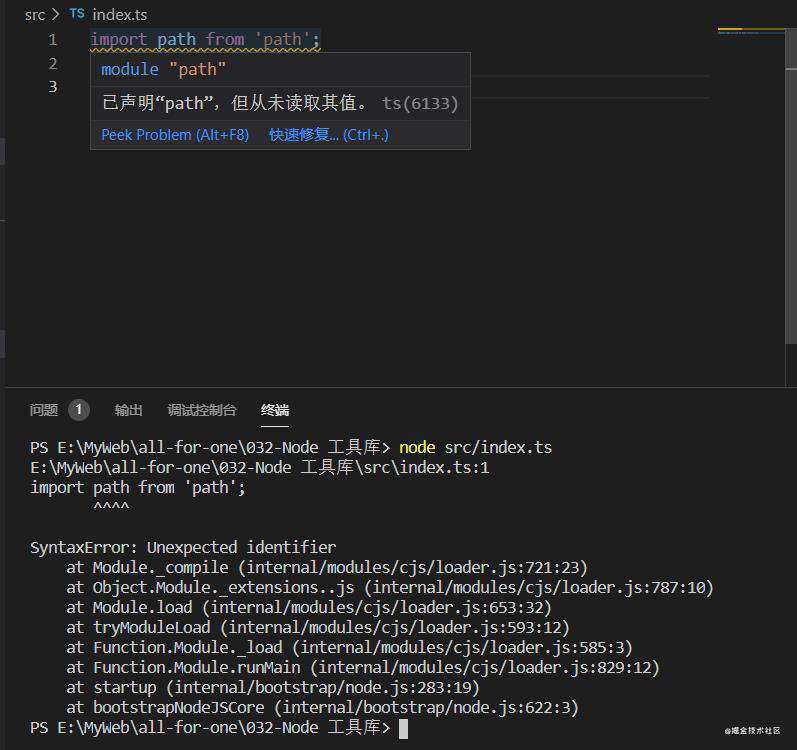Click the SyntaxError: Unexpected identifier line

tap(183, 547)
